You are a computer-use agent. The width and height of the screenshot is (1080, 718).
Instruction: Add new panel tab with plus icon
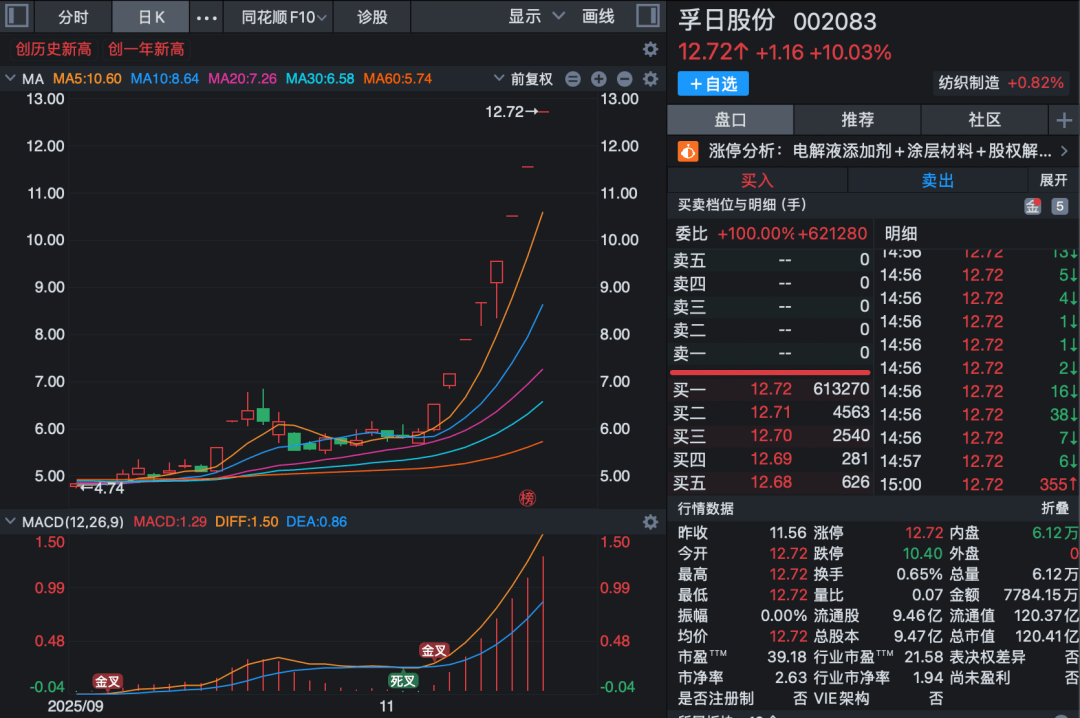[1064, 120]
